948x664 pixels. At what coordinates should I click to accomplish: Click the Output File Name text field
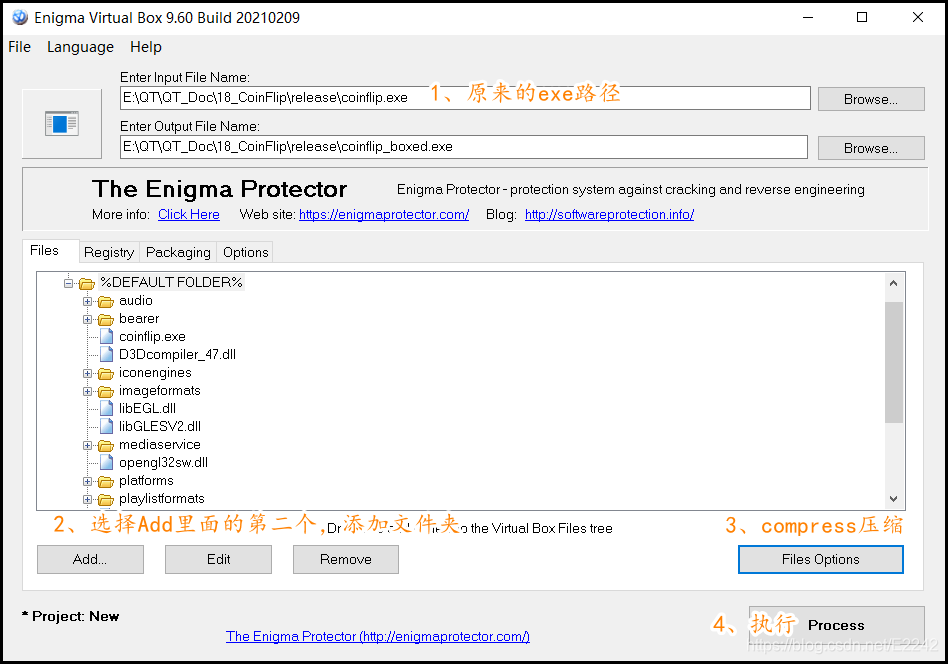pyautogui.click(x=464, y=147)
